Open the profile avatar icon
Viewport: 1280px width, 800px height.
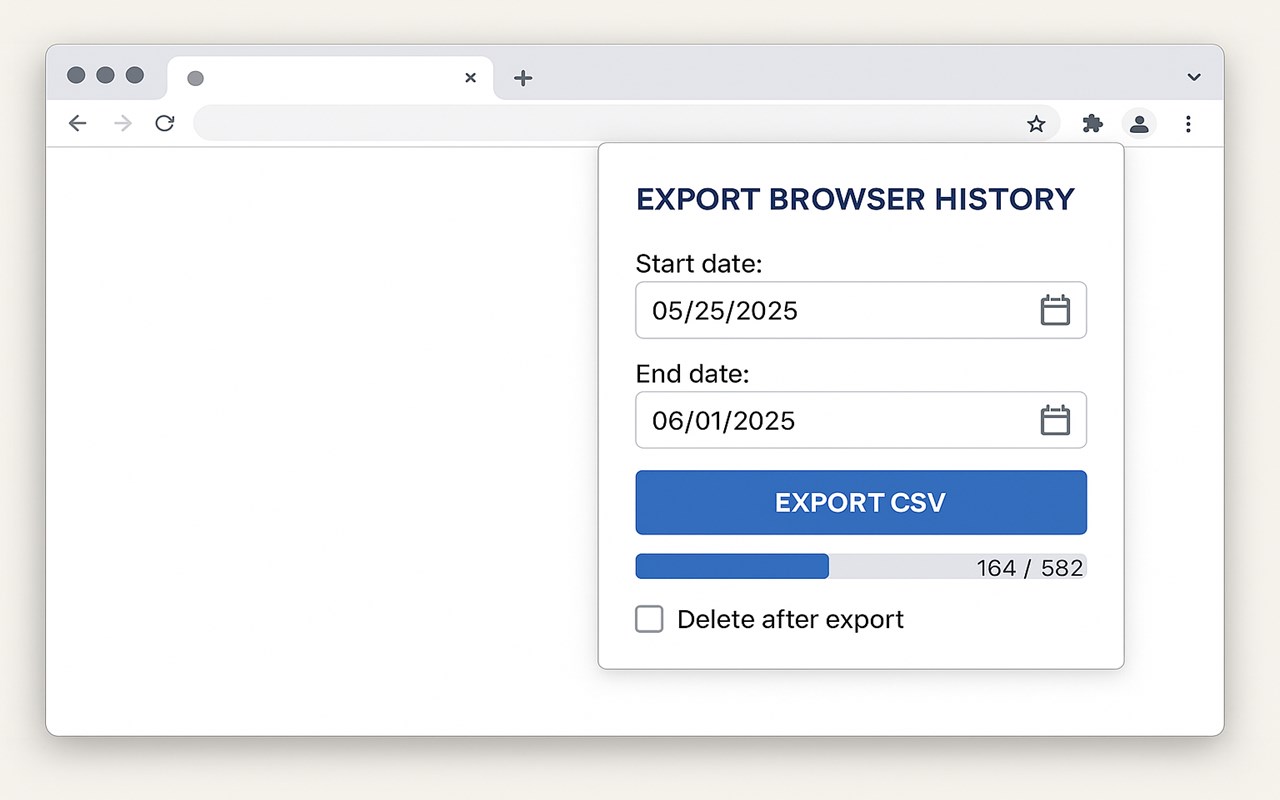pyautogui.click(x=1139, y=124)
